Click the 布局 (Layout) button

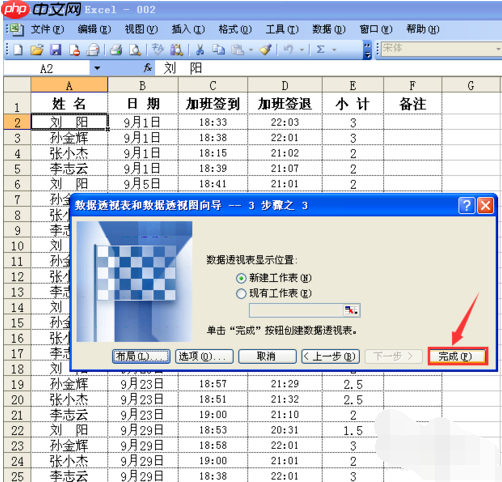click(x=141, y=357)
